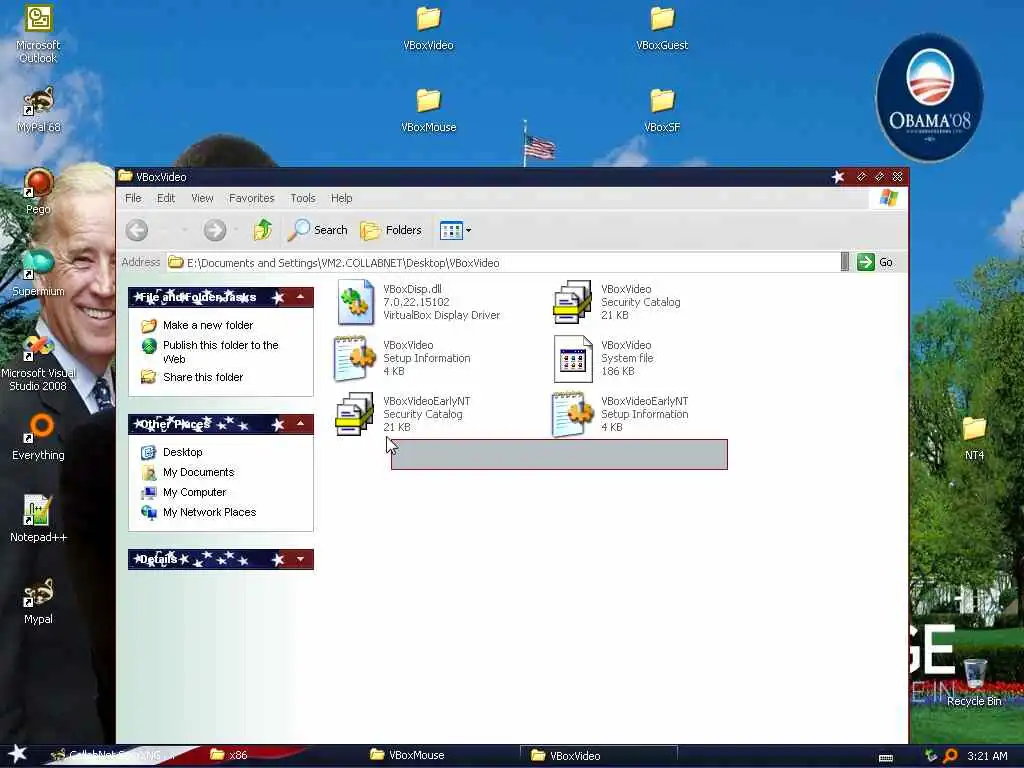Select the VBoxVideo Security Catalog file

(617, 302)
